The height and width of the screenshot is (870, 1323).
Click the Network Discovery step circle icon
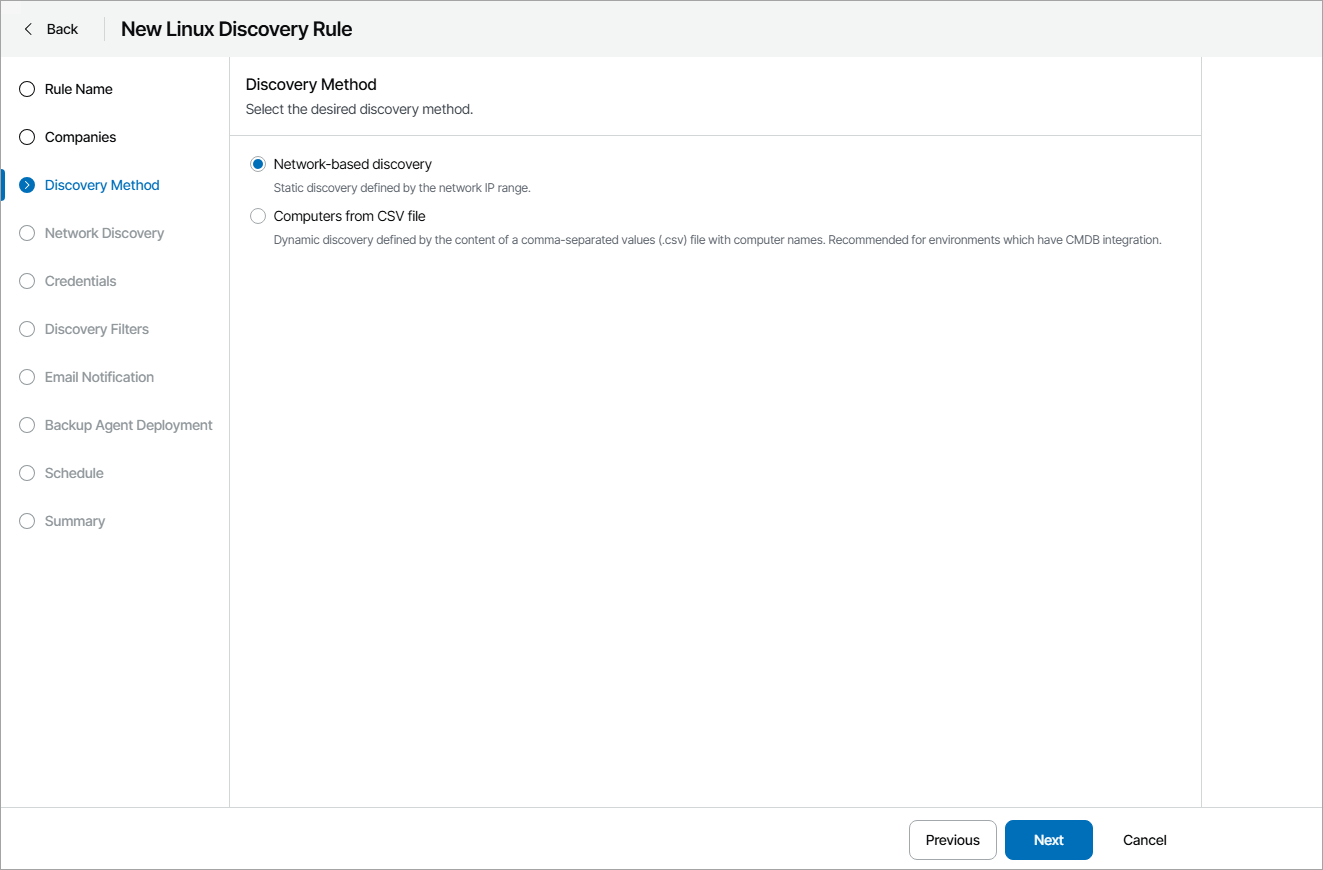pyautogui.click(x=26, y=233)
